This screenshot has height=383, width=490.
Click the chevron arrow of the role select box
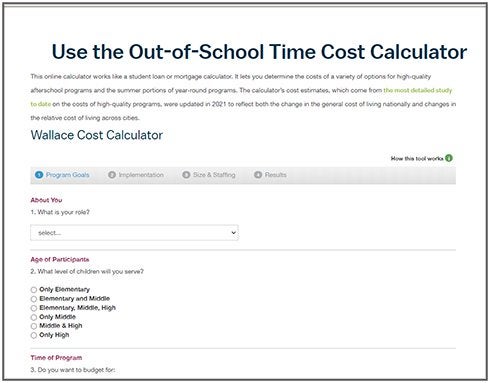pyautogui.click(x=234, y=233)
